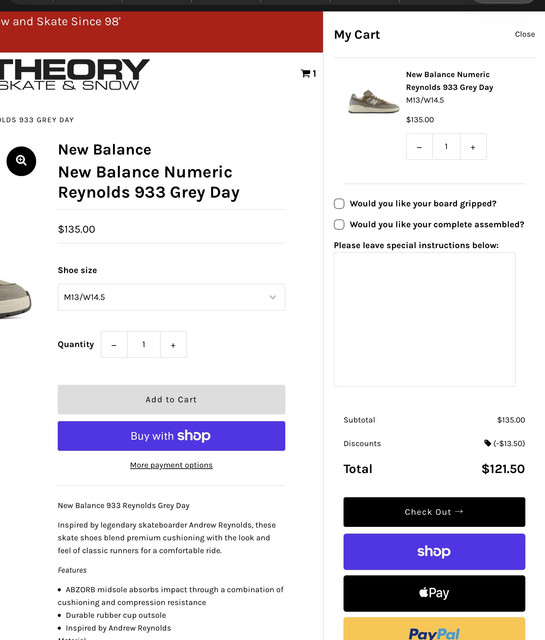
Task: Increase product page quantity with plus
Action: [173, 345]
